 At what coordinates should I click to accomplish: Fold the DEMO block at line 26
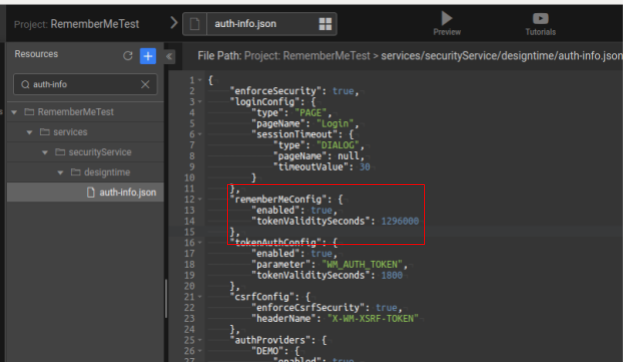click(x=200, y=351)
